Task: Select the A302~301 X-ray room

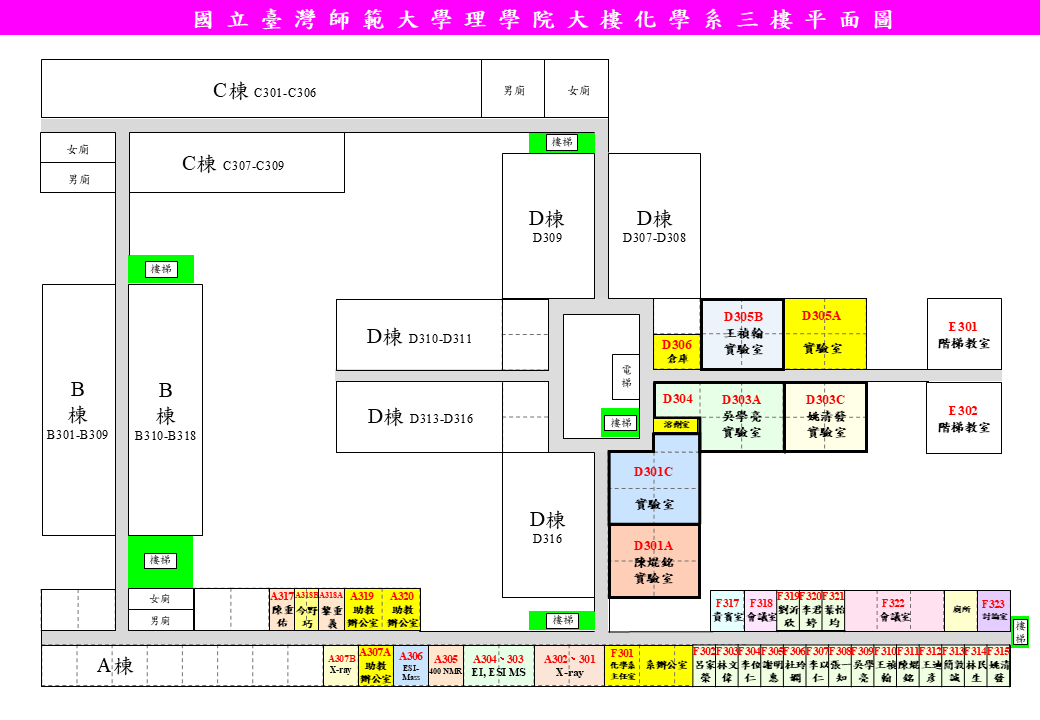Action: [x=569, y=666]
